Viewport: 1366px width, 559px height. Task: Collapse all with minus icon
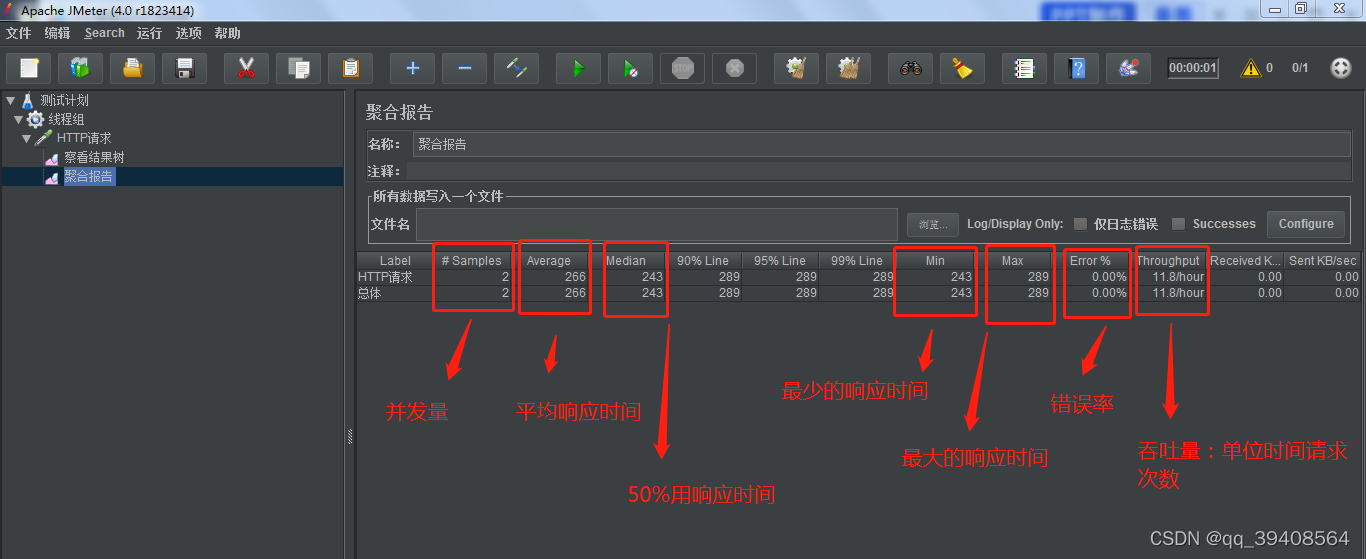tap(464, 68)
